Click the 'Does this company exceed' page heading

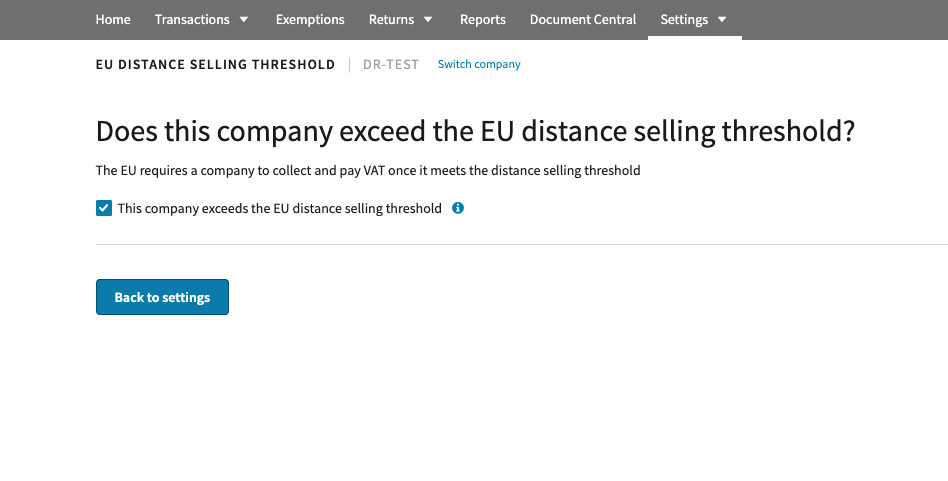point(476,132)
